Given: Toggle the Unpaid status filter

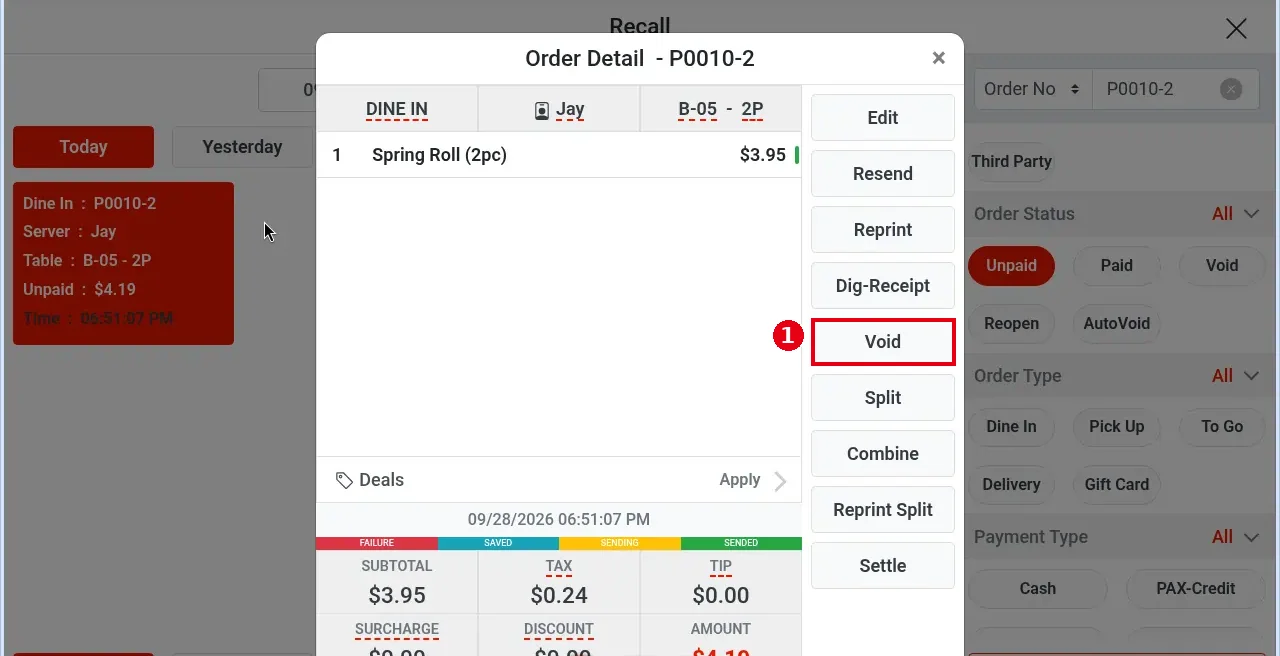Looking at the screenshot, I should [x=1011, y=265].
